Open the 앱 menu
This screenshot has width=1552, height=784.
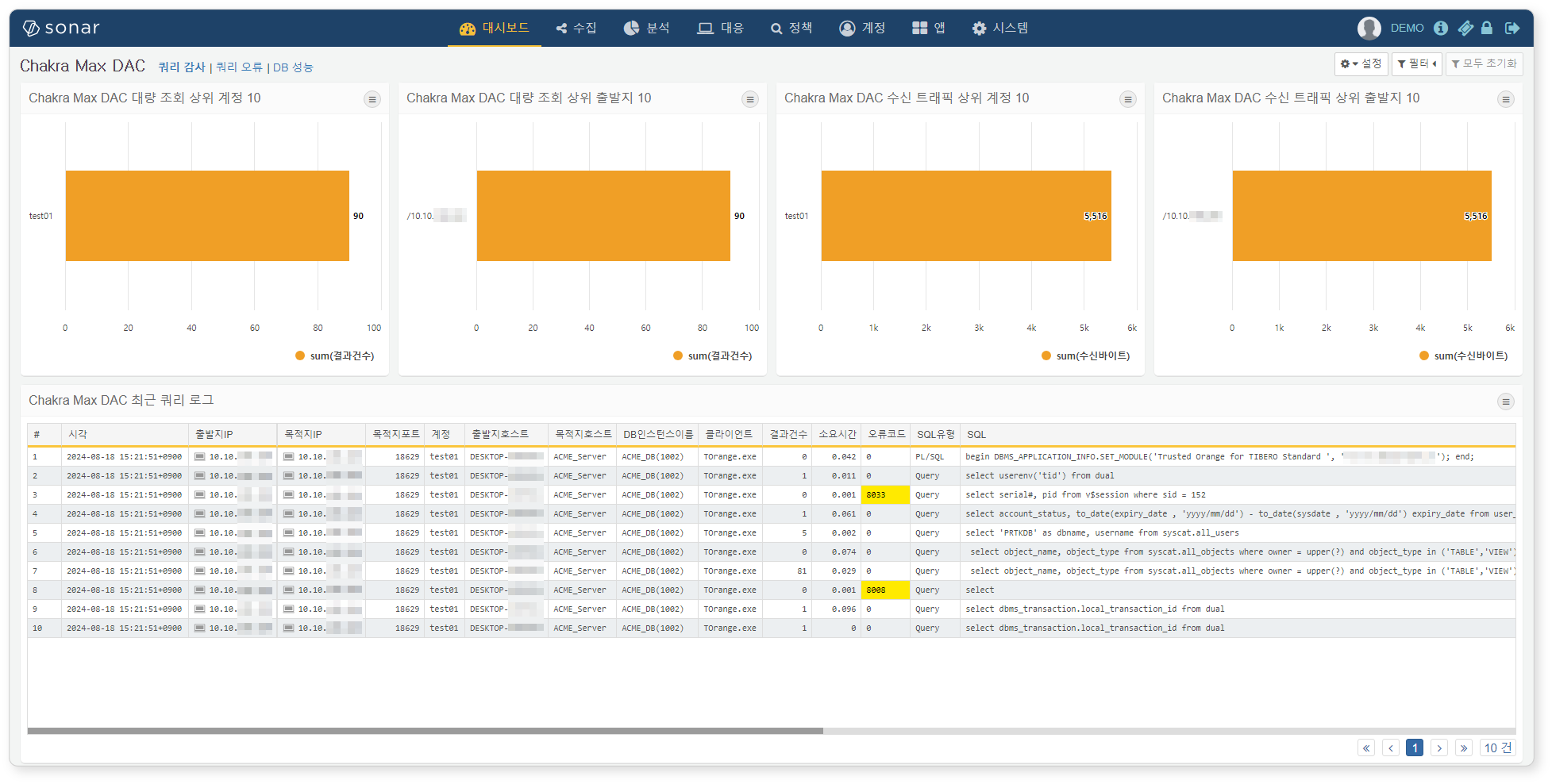[x=929, y=28]
